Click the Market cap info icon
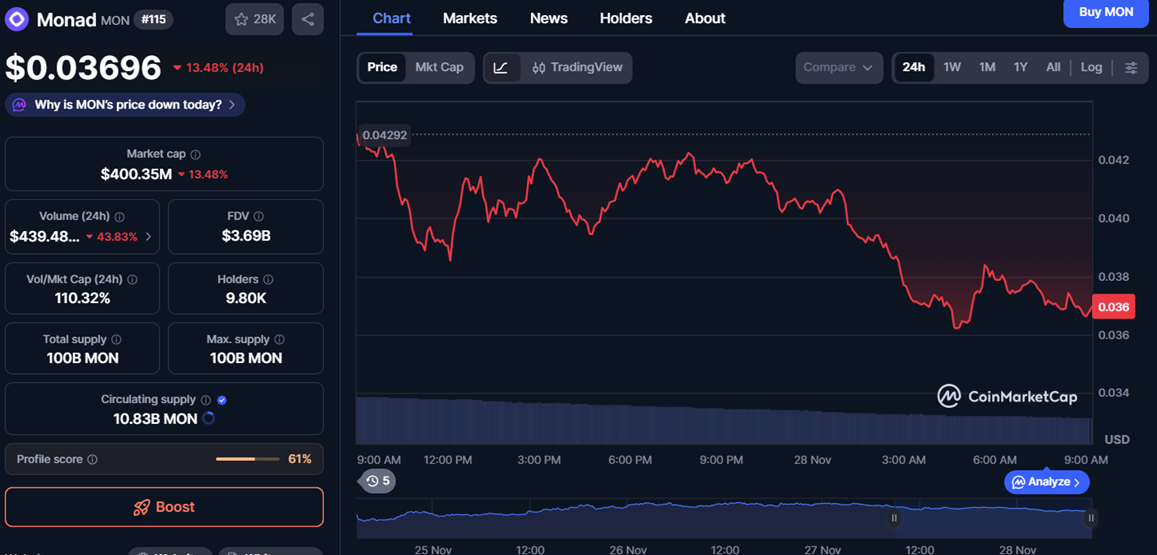Image resolution: width=1157 pixels, height=555 pixels. [x=196, y=155]
